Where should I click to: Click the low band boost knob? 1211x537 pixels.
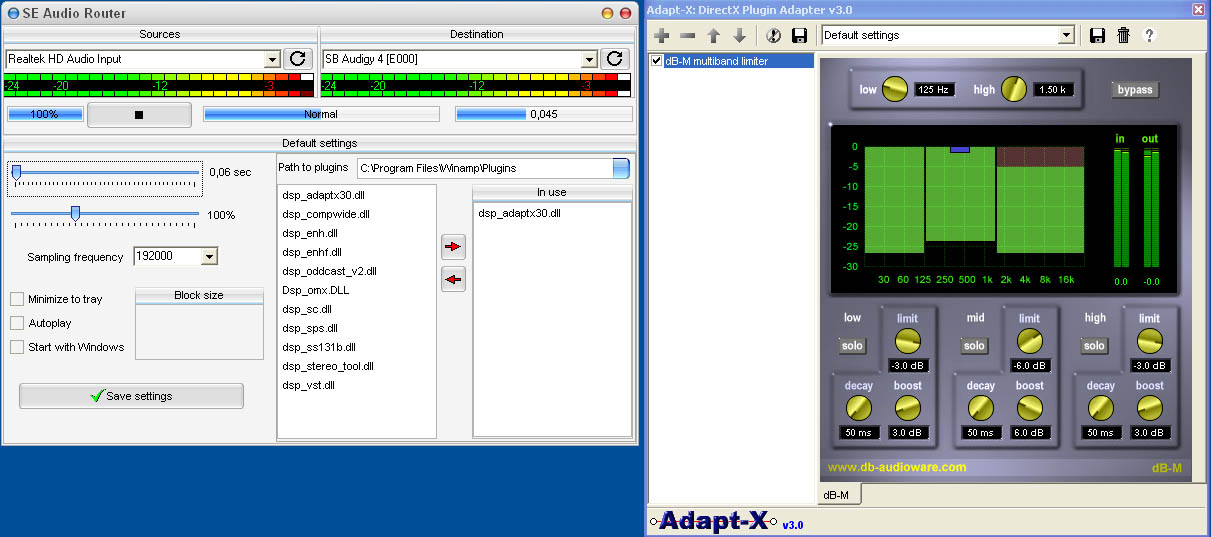coord(907,408)
